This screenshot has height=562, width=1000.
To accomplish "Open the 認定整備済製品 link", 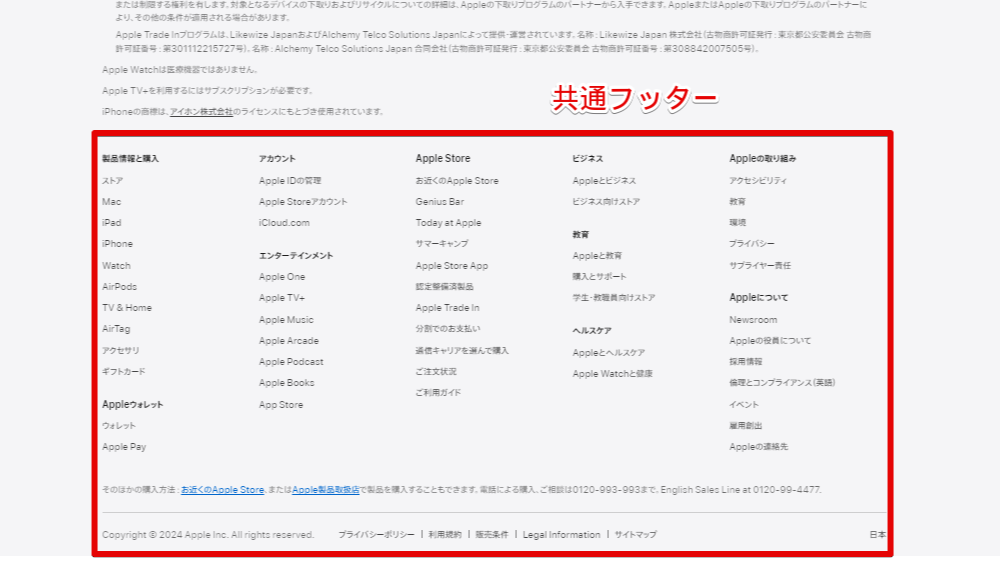I will tap(445, 286).
